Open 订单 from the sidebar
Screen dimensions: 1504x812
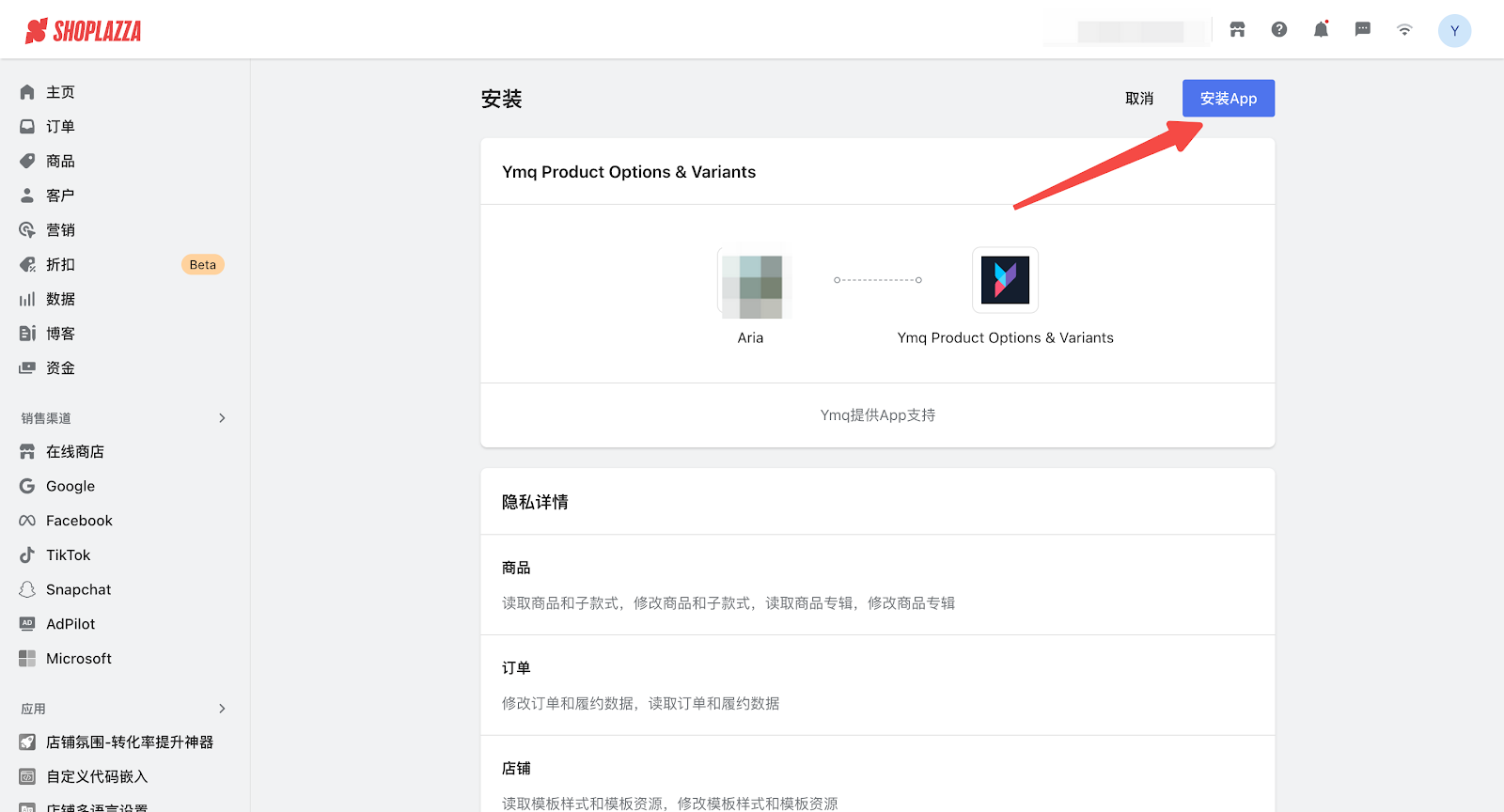click(x=60, y=127)
